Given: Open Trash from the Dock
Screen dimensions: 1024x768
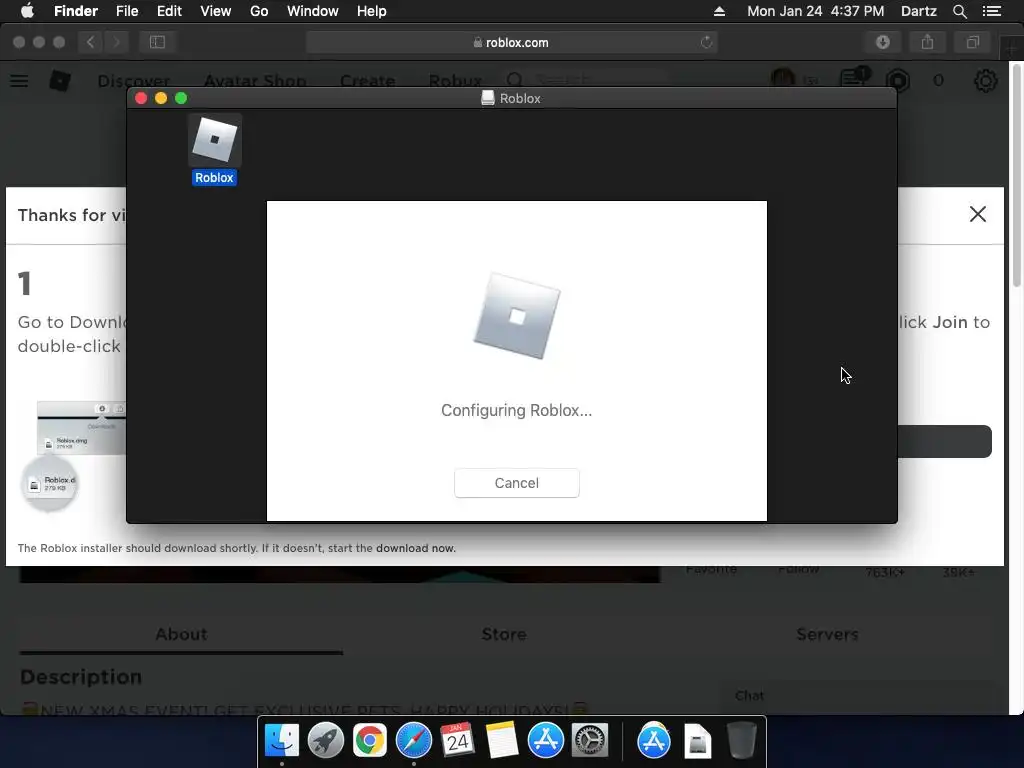Looking at the screenshot, I should coord(741,741).
